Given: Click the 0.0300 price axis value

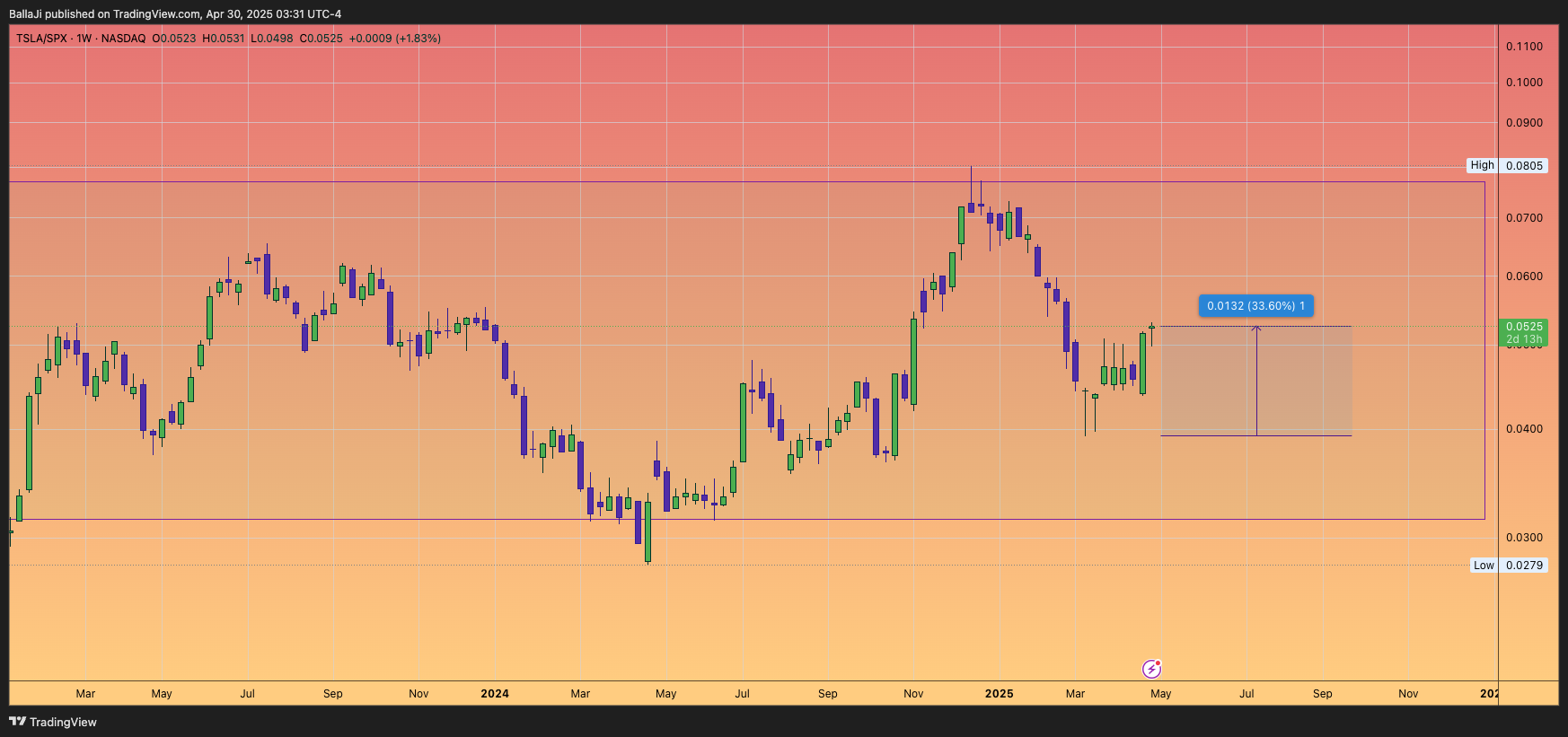Looking at the screenshot, I should 1524,538.
